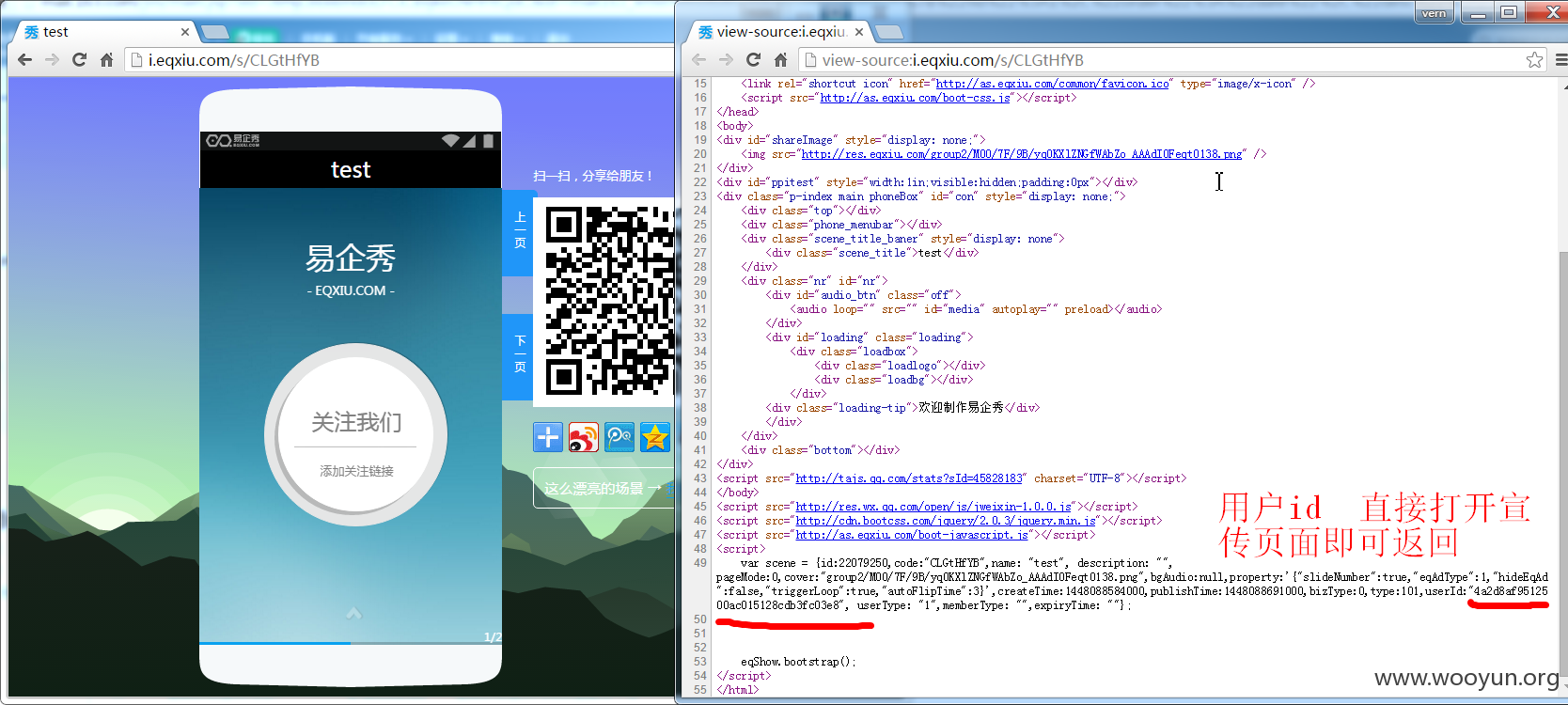Go forward in the view-source window
The image size is (1568, 705).
[726, 59]
